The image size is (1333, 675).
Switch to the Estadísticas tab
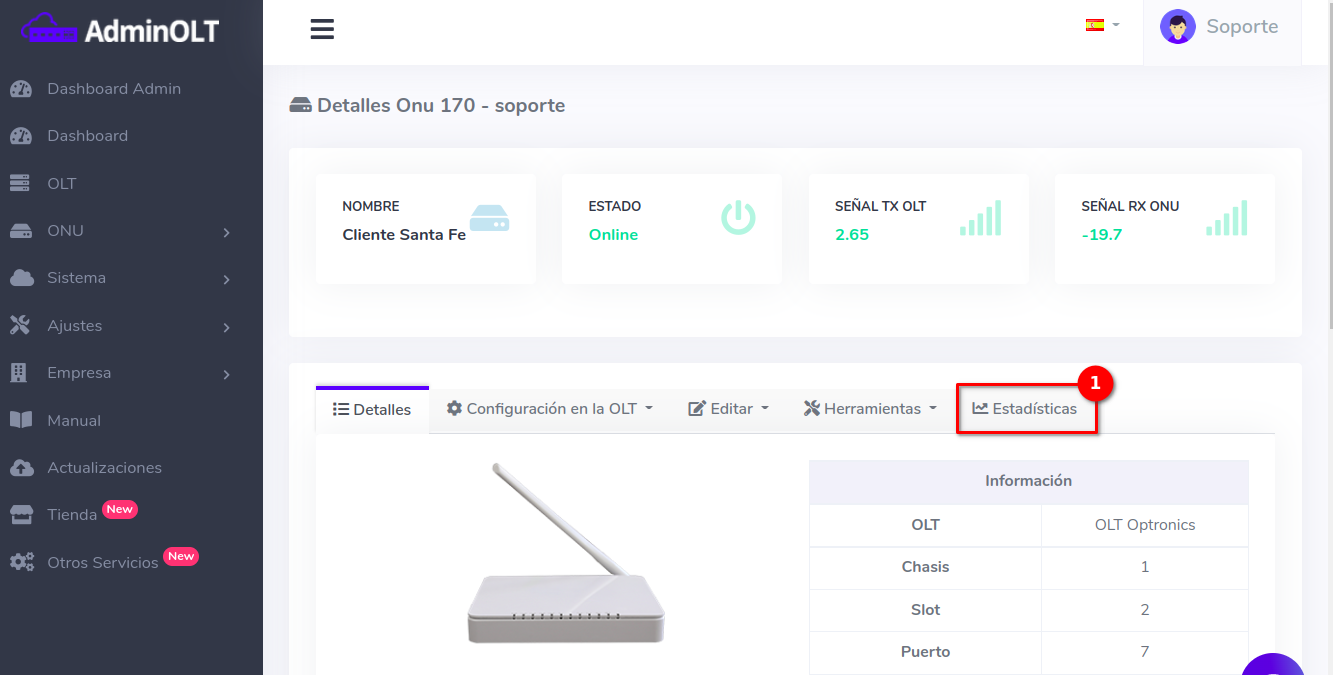tap(1025, 409)
